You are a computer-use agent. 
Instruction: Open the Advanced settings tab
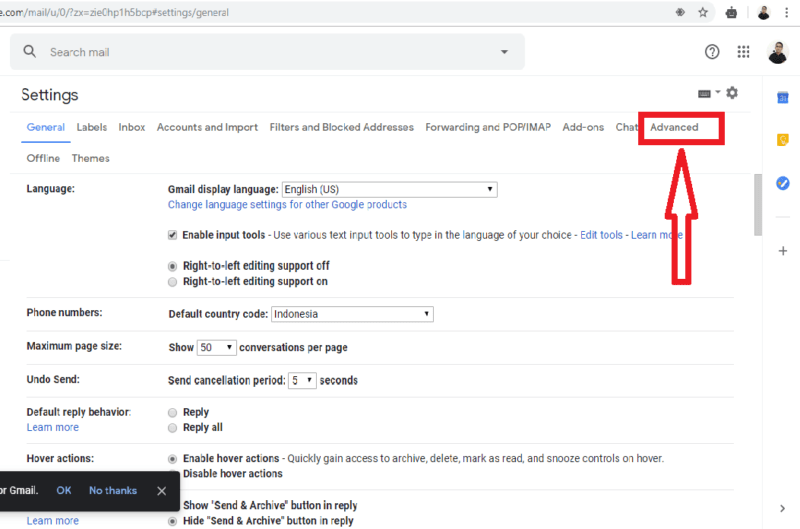click(674, 127)
